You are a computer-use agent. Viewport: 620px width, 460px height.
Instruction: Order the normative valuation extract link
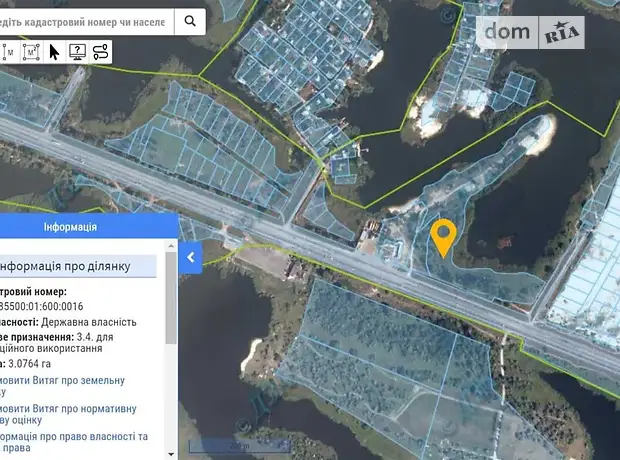pyautogui.click(x=68, y=414)
